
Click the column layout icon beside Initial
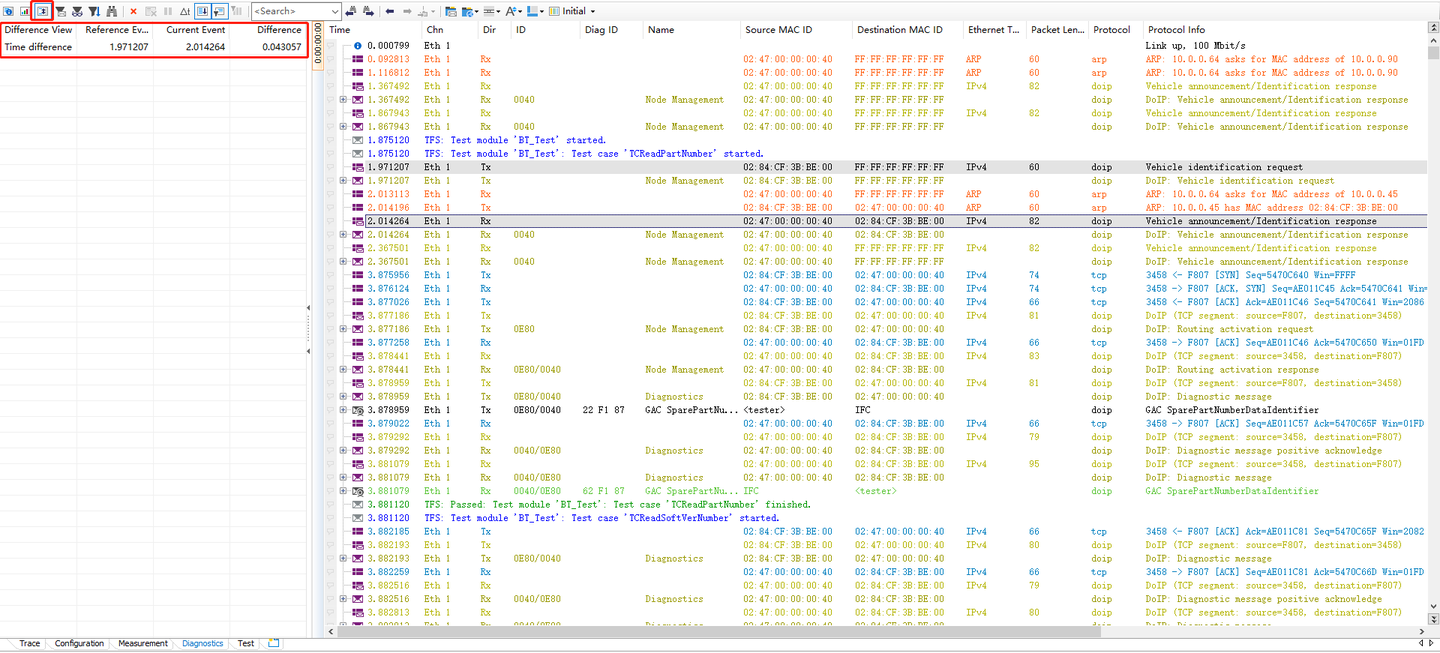(554, 11)
